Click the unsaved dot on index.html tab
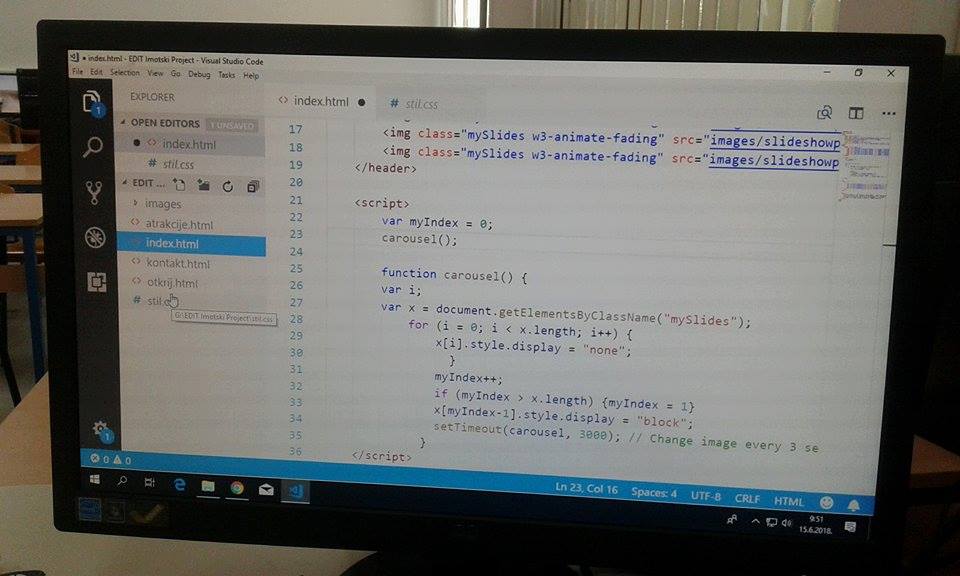Viewport: 960px width, 576px height. coord(362,102)
